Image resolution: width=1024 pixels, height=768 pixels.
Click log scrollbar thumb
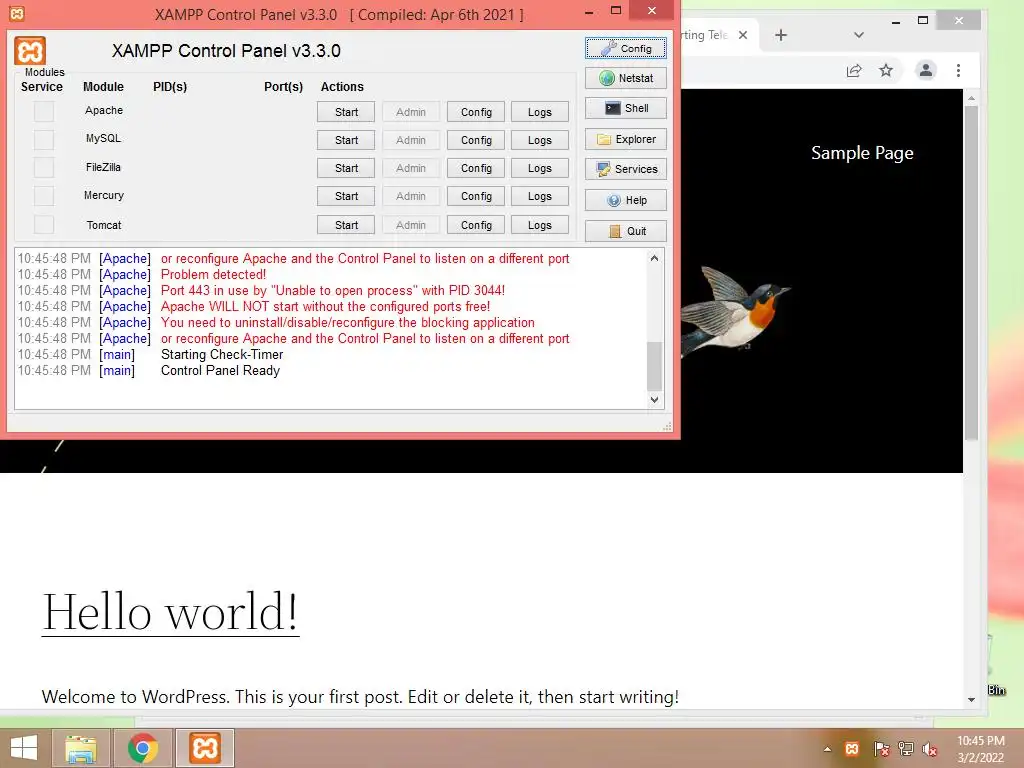654,366
